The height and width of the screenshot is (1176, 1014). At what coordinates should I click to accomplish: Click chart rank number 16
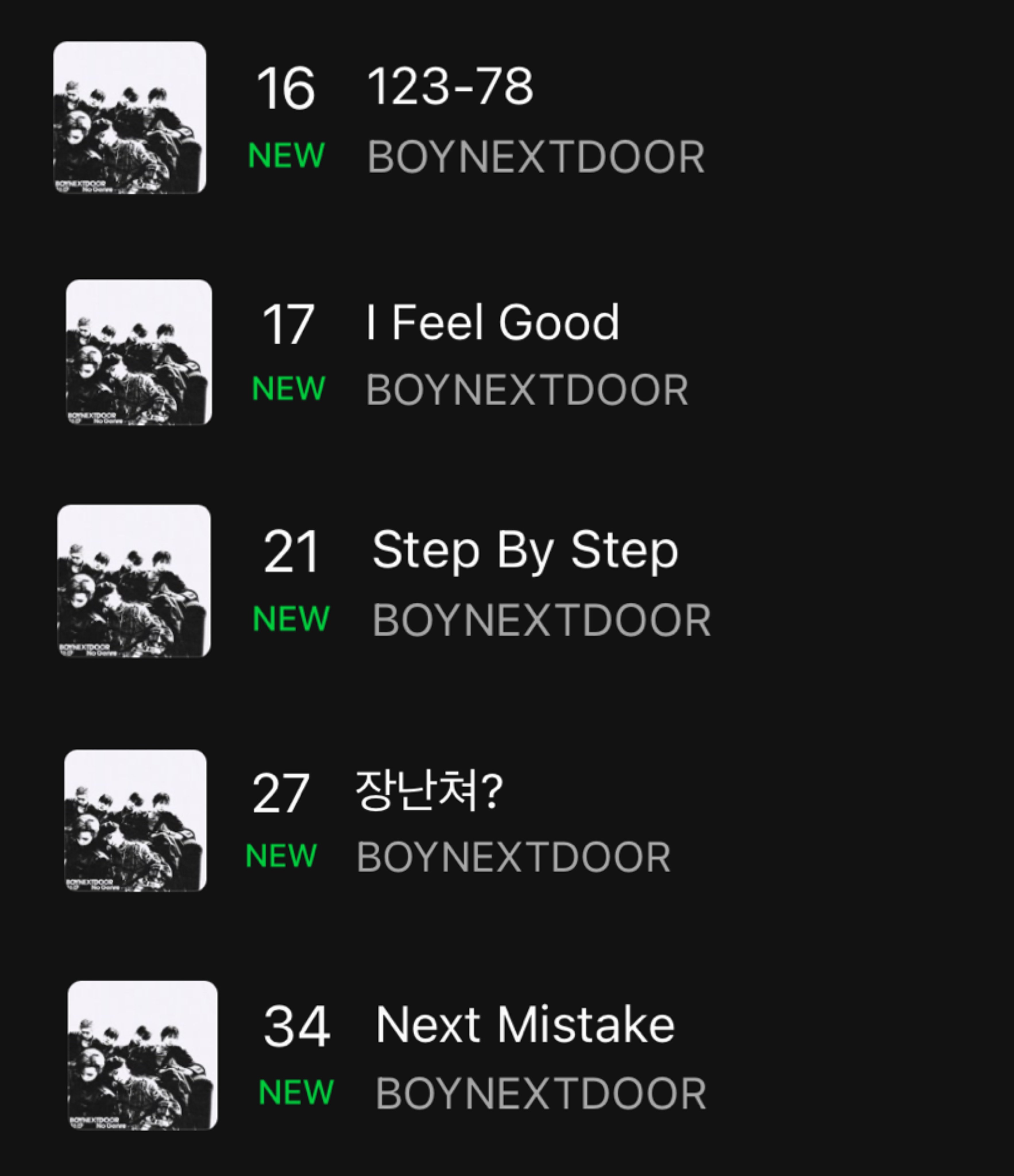(285, 88)
